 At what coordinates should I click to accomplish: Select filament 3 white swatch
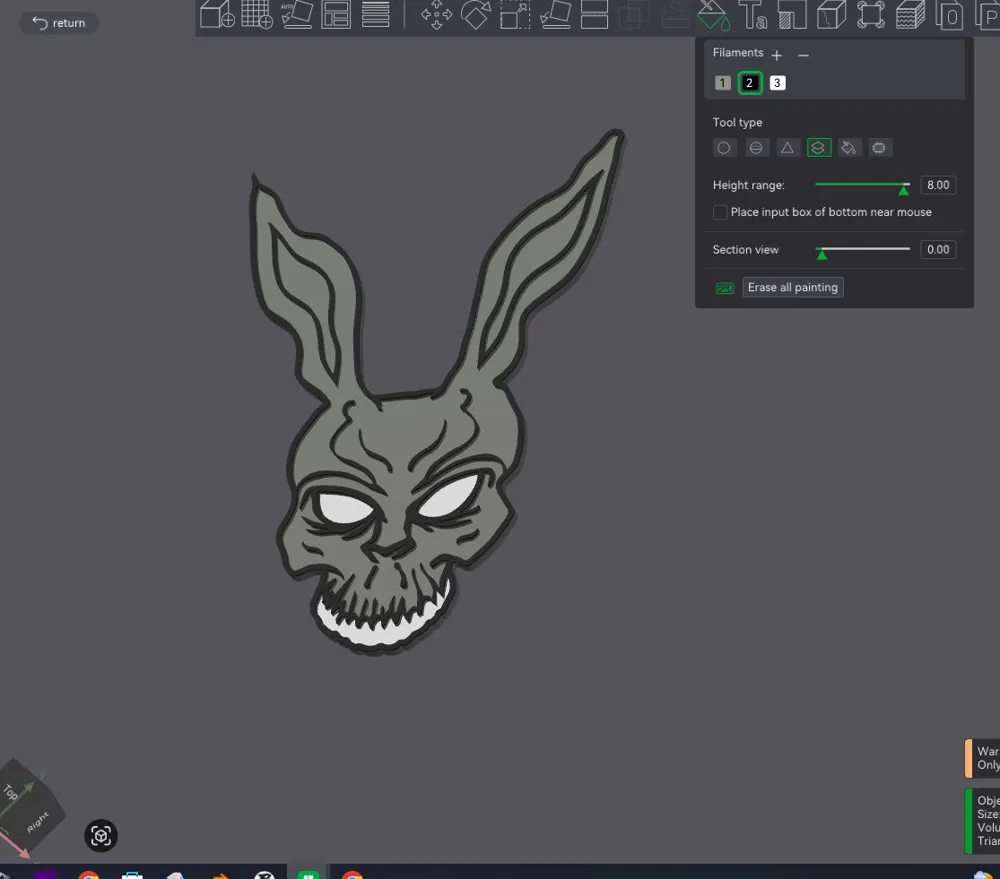click(x=777, y=83)
